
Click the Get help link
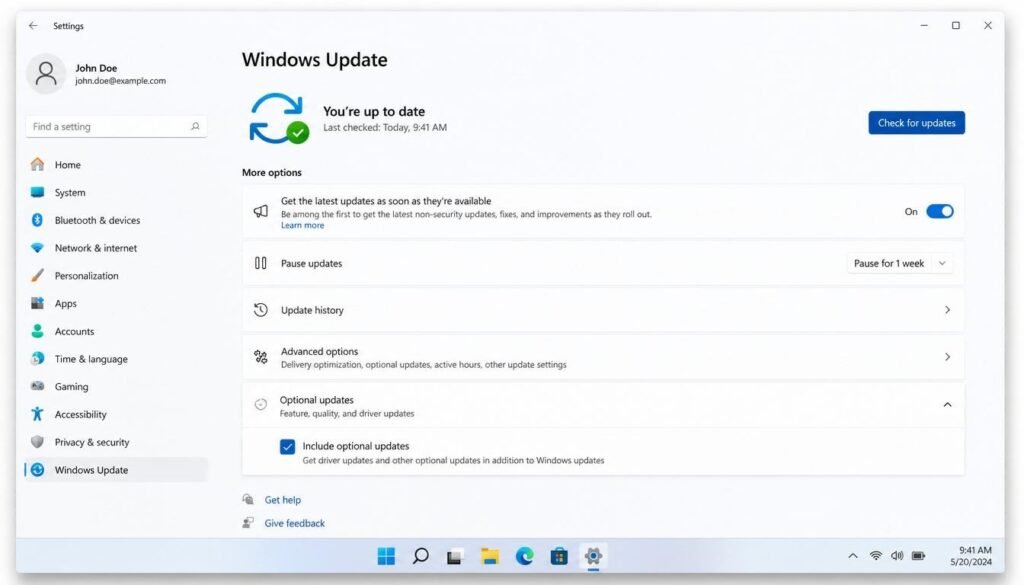pyautogui.click(x=283, y=499)
